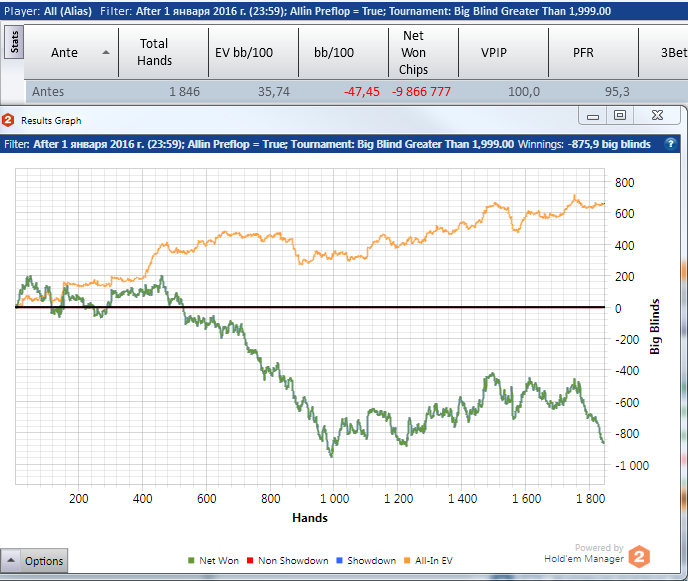Viewport: 688px width, 581px height.
Task: Click the Hands axis title
Action: tap(310, 518)
